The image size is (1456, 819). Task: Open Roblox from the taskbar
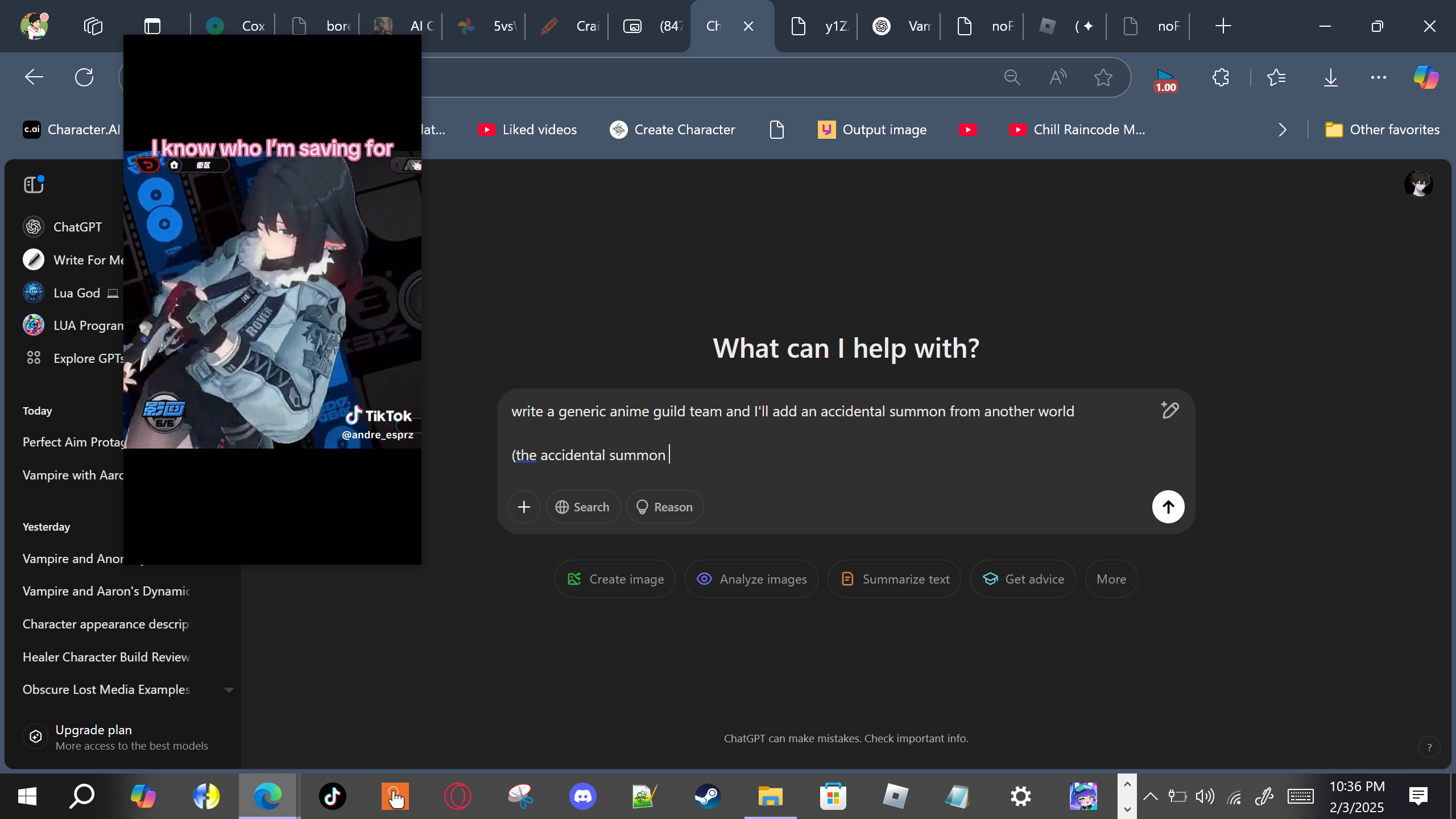pyautogui.click(x=896, y=796)
